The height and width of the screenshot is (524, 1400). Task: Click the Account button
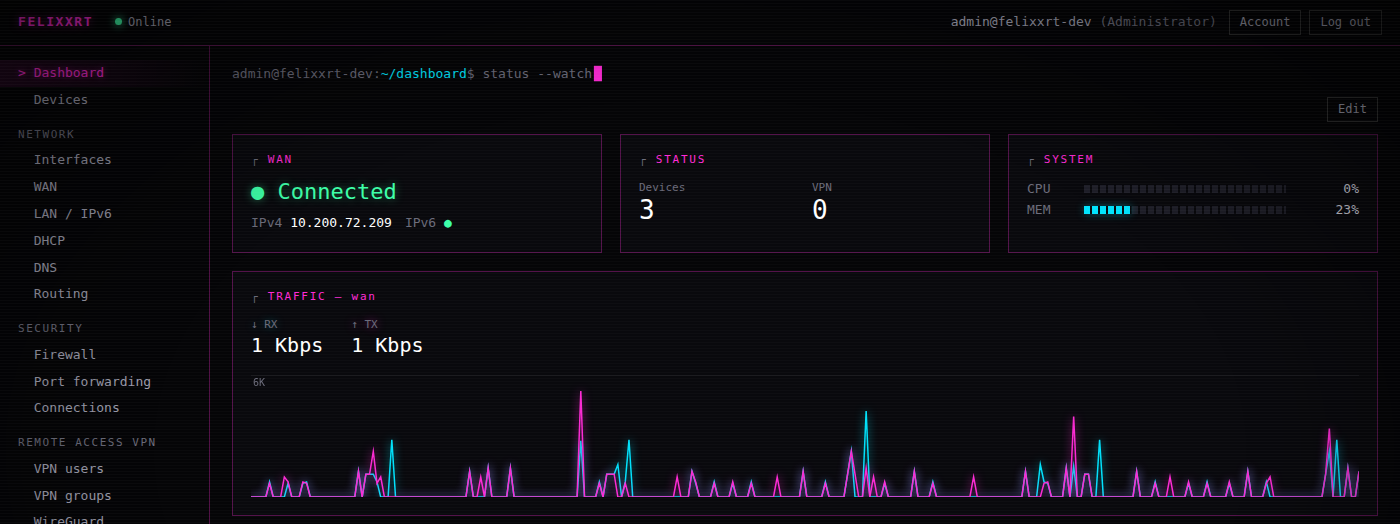coord(1265,22)
